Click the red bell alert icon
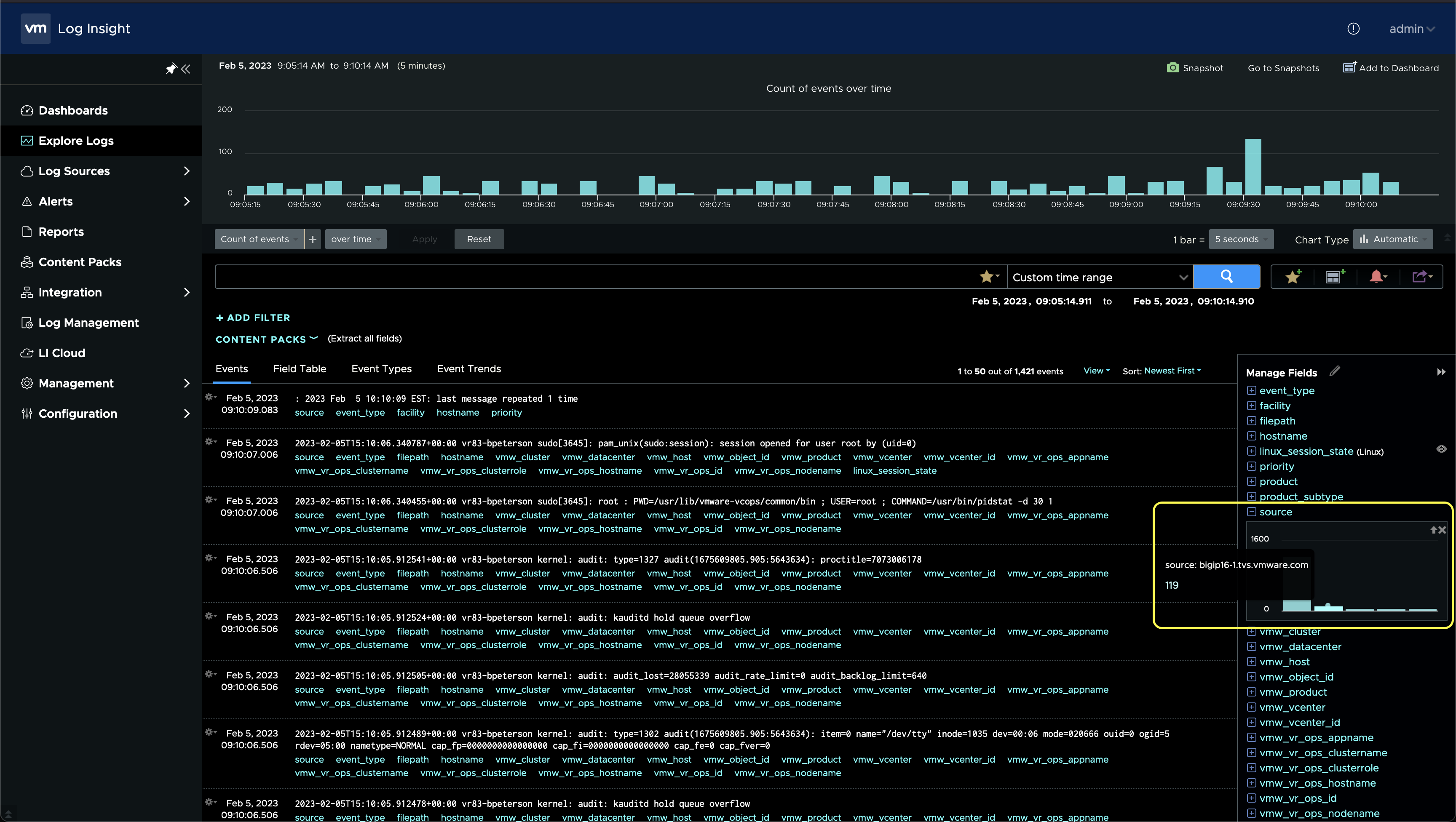Image resolution: width=1456 pixels, height=822 pixels. point(1376,276)
